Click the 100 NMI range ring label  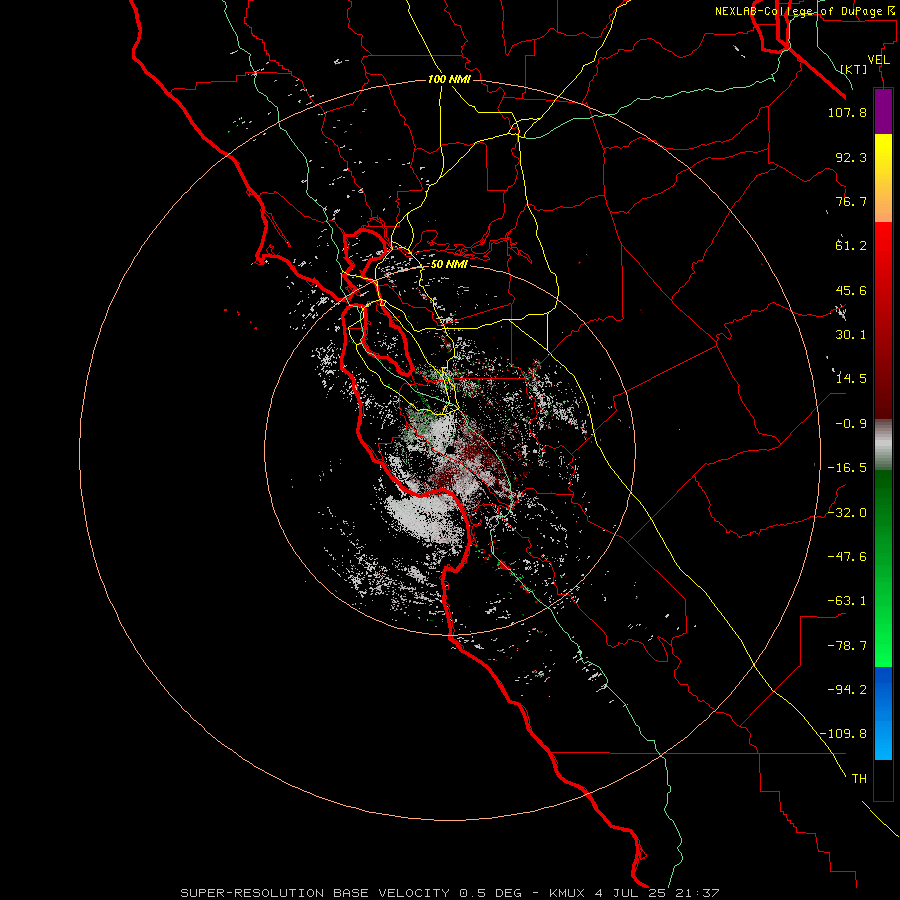click(x=448, y=79)
